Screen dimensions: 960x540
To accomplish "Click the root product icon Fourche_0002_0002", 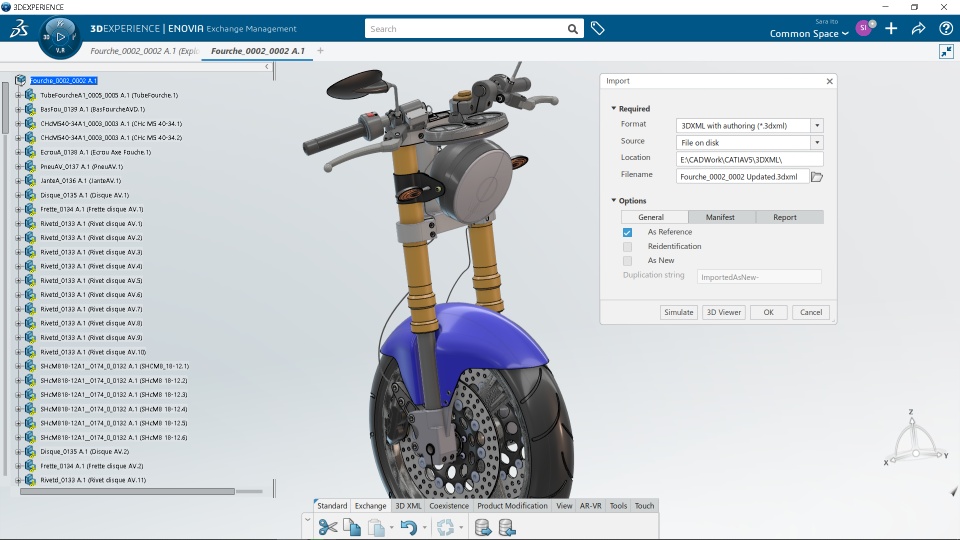I will coord(20,80).
